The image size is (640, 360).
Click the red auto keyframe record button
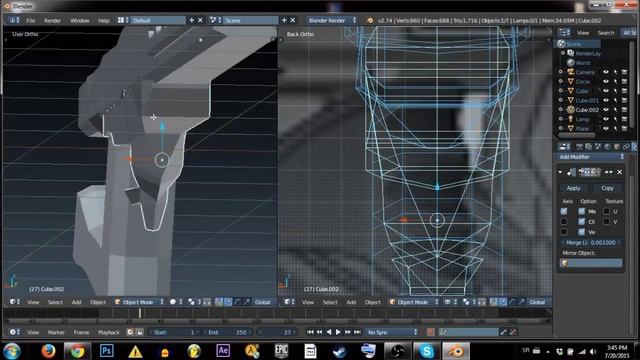tap(430, 332)
